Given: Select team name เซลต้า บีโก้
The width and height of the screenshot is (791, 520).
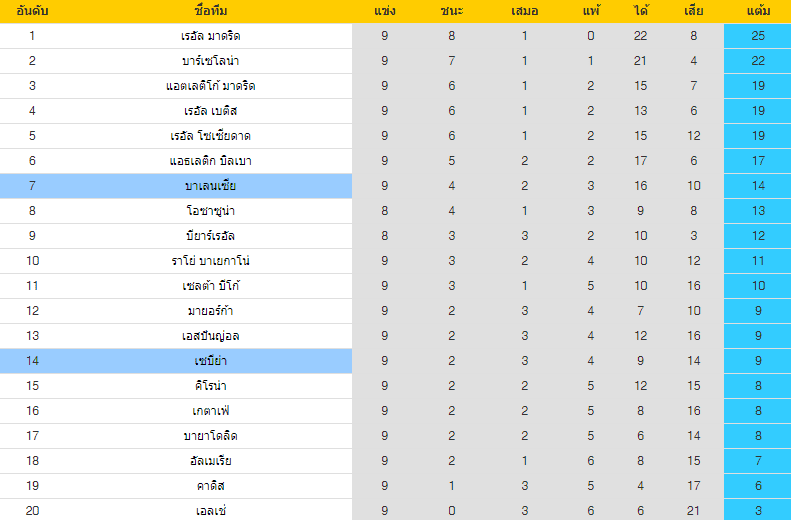Looking at the screenshot, I should [x=211, y=286].
